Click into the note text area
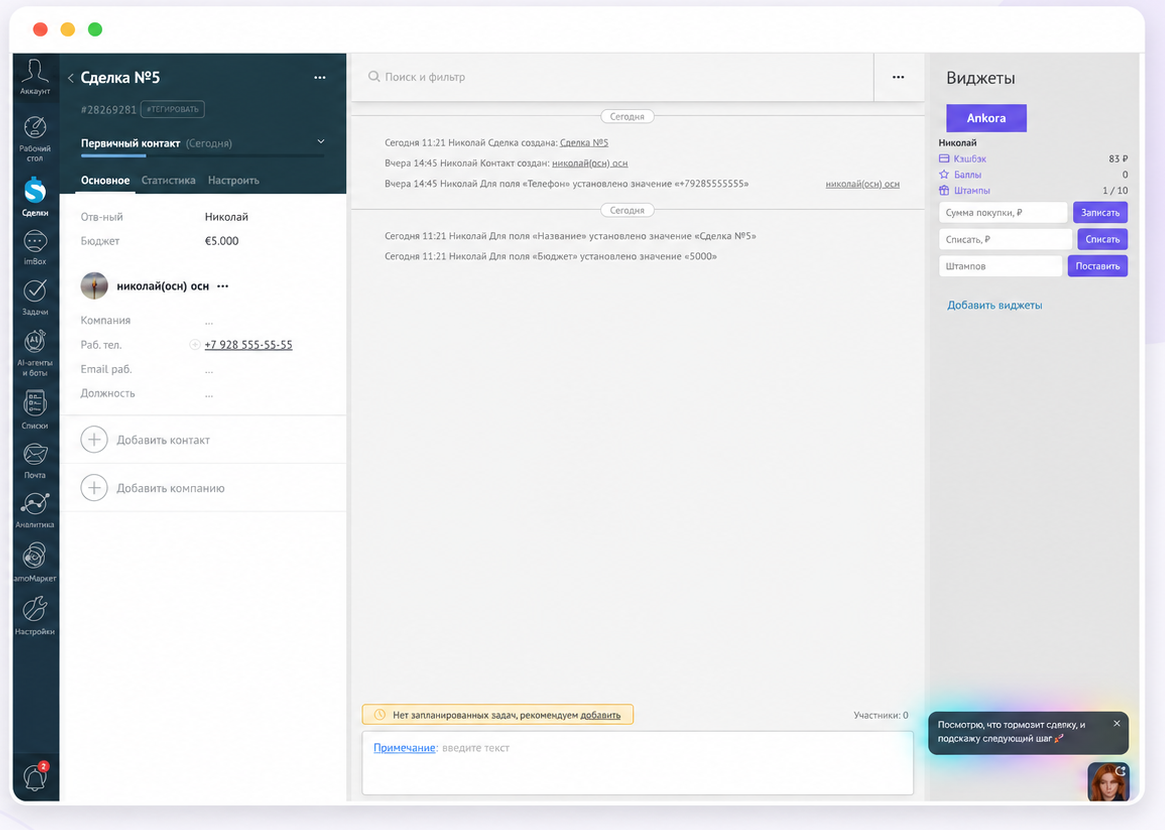The height and width of the screenshot is (830, 1165). tap(637, 763)
